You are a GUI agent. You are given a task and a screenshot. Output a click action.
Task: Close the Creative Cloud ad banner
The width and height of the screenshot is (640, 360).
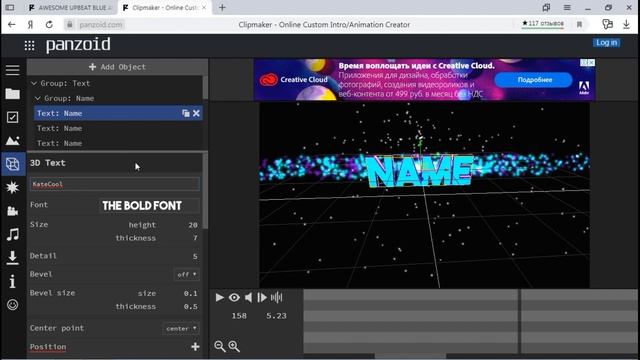click(591, 63)
